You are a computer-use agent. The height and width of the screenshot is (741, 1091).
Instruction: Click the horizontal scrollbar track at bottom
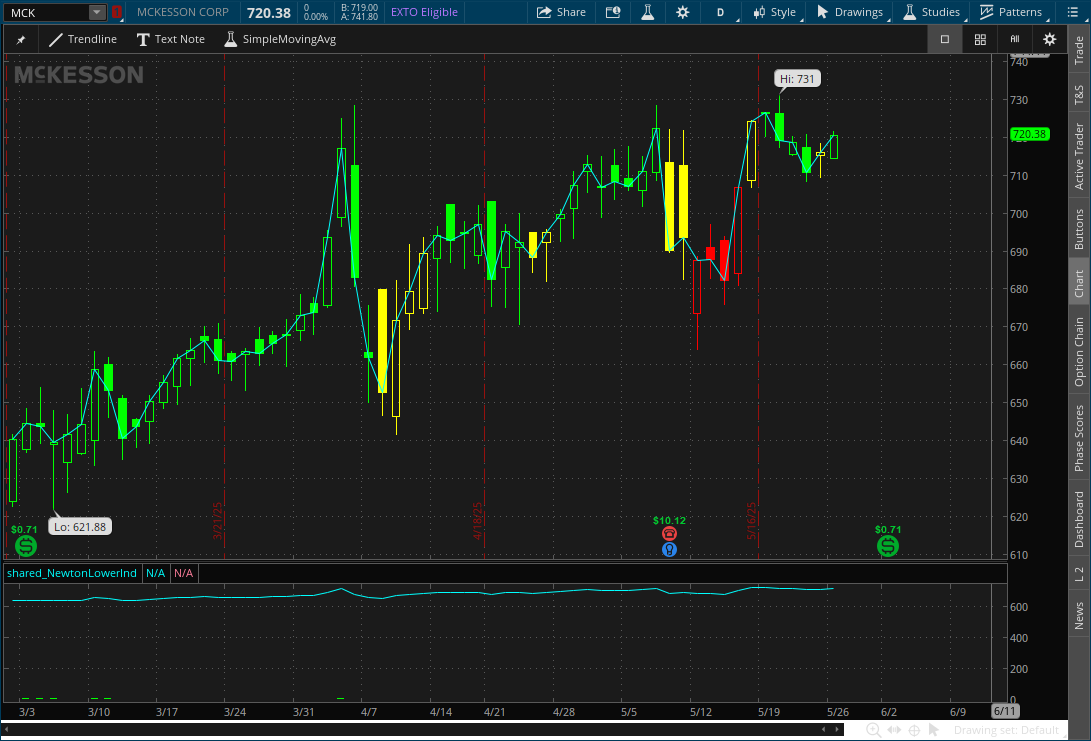[424, 730]
